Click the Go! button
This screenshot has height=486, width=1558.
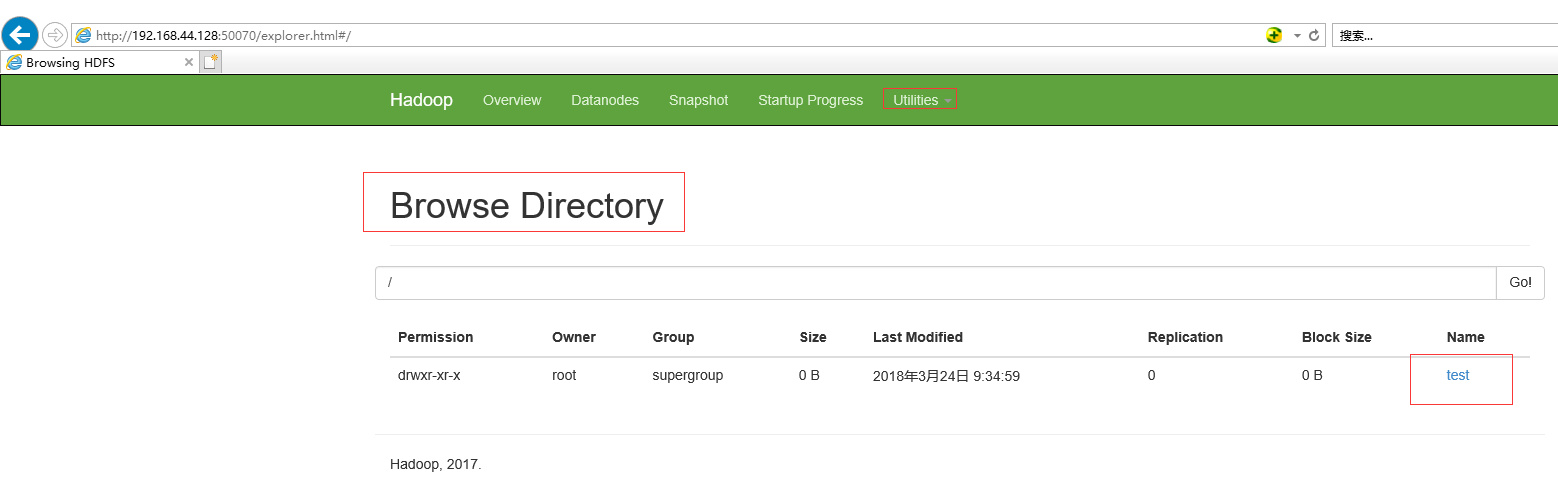pos(1520,282)
